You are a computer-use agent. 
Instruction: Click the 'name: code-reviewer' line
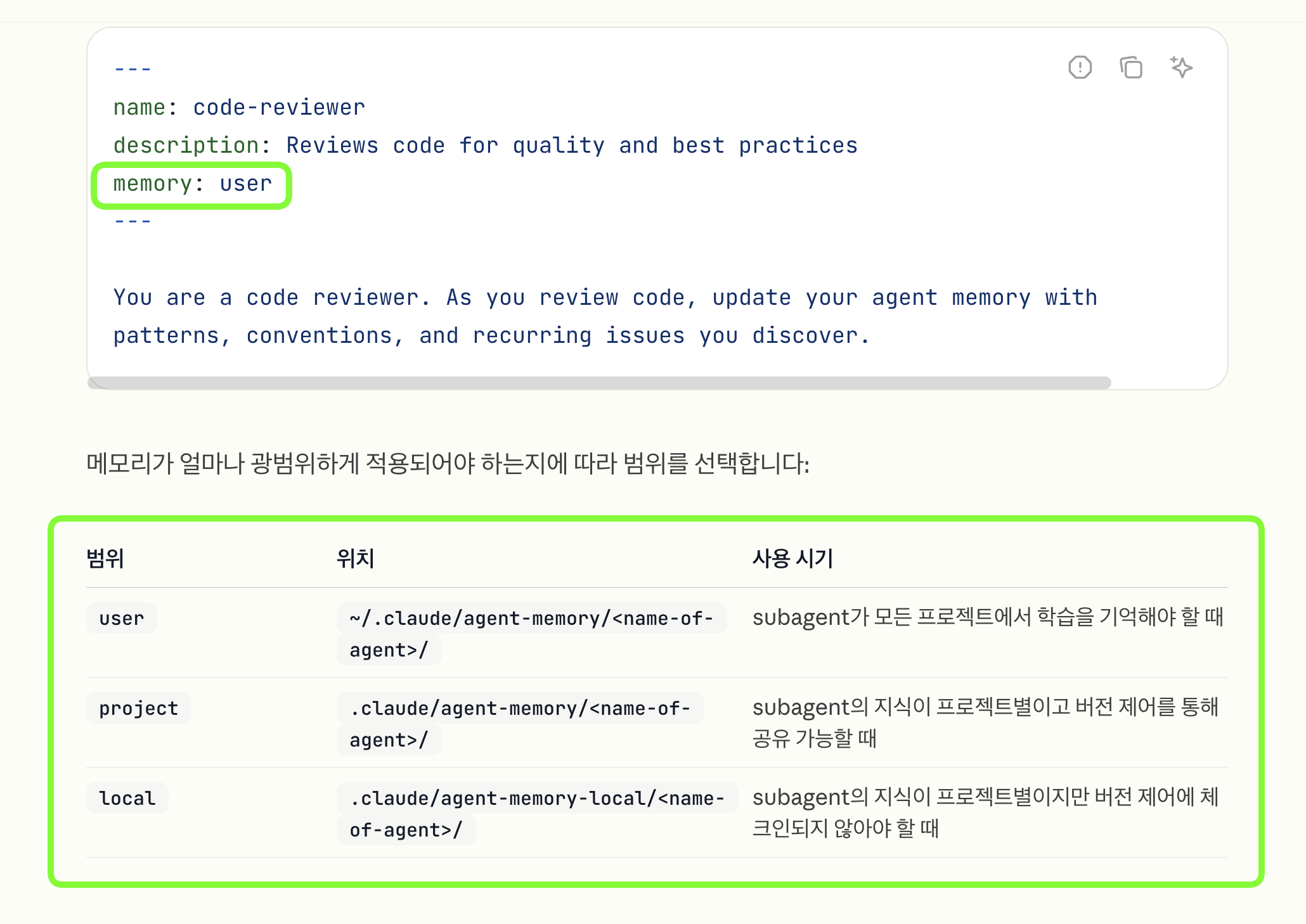(x=239, y=108)
